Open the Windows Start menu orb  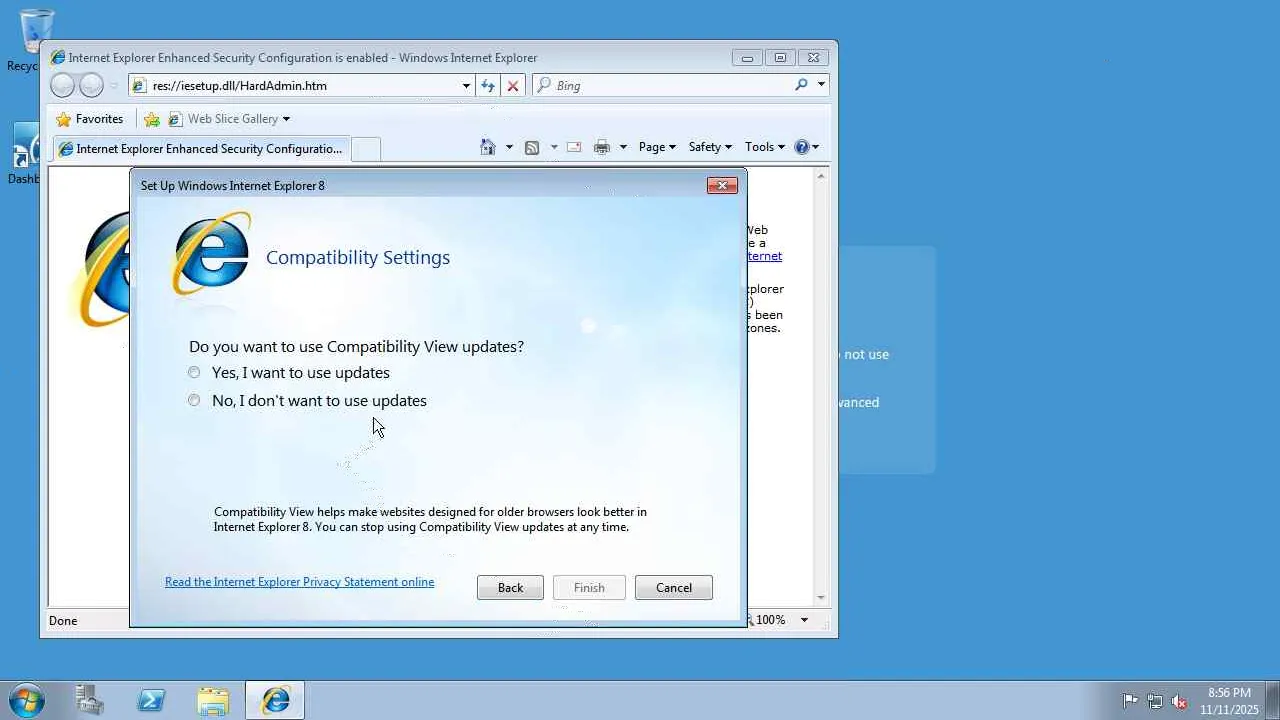[27, 700]
